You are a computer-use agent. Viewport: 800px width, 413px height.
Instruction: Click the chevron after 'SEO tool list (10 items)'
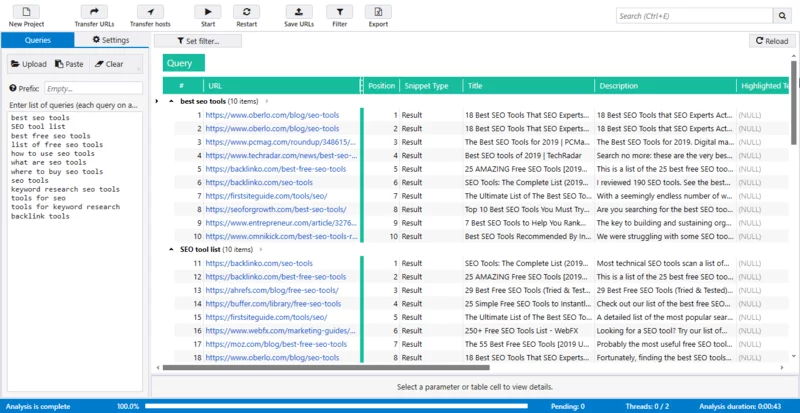(x=261, y=250)
